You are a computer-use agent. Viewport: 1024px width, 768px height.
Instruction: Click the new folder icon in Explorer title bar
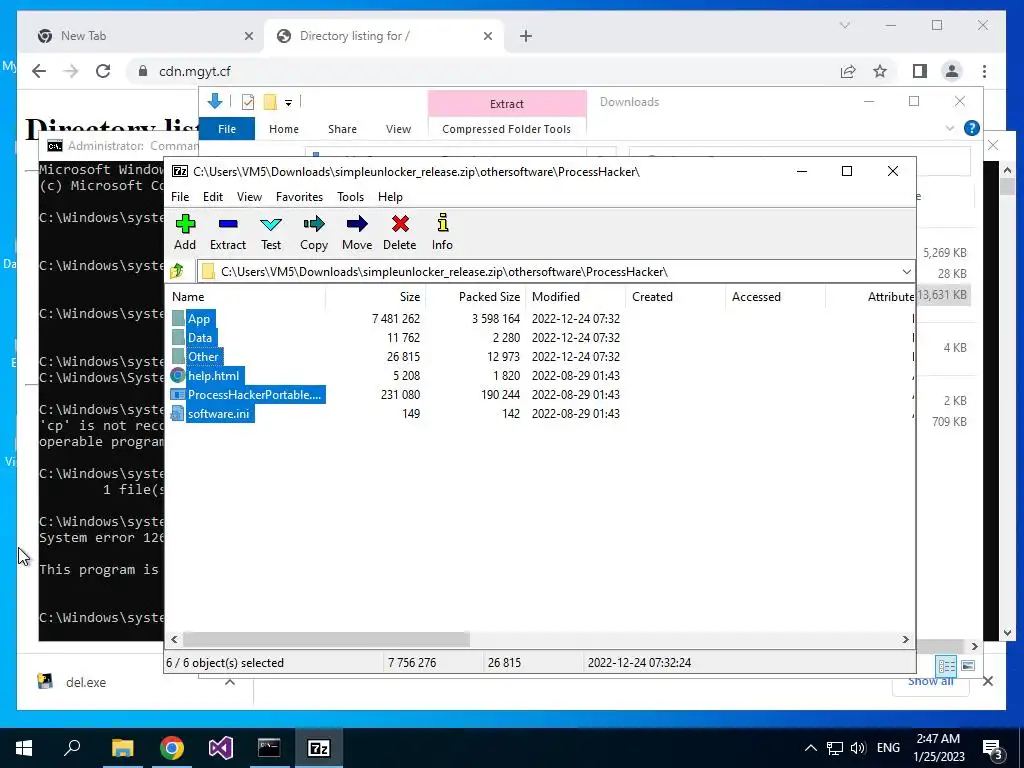tap(270, 102)
